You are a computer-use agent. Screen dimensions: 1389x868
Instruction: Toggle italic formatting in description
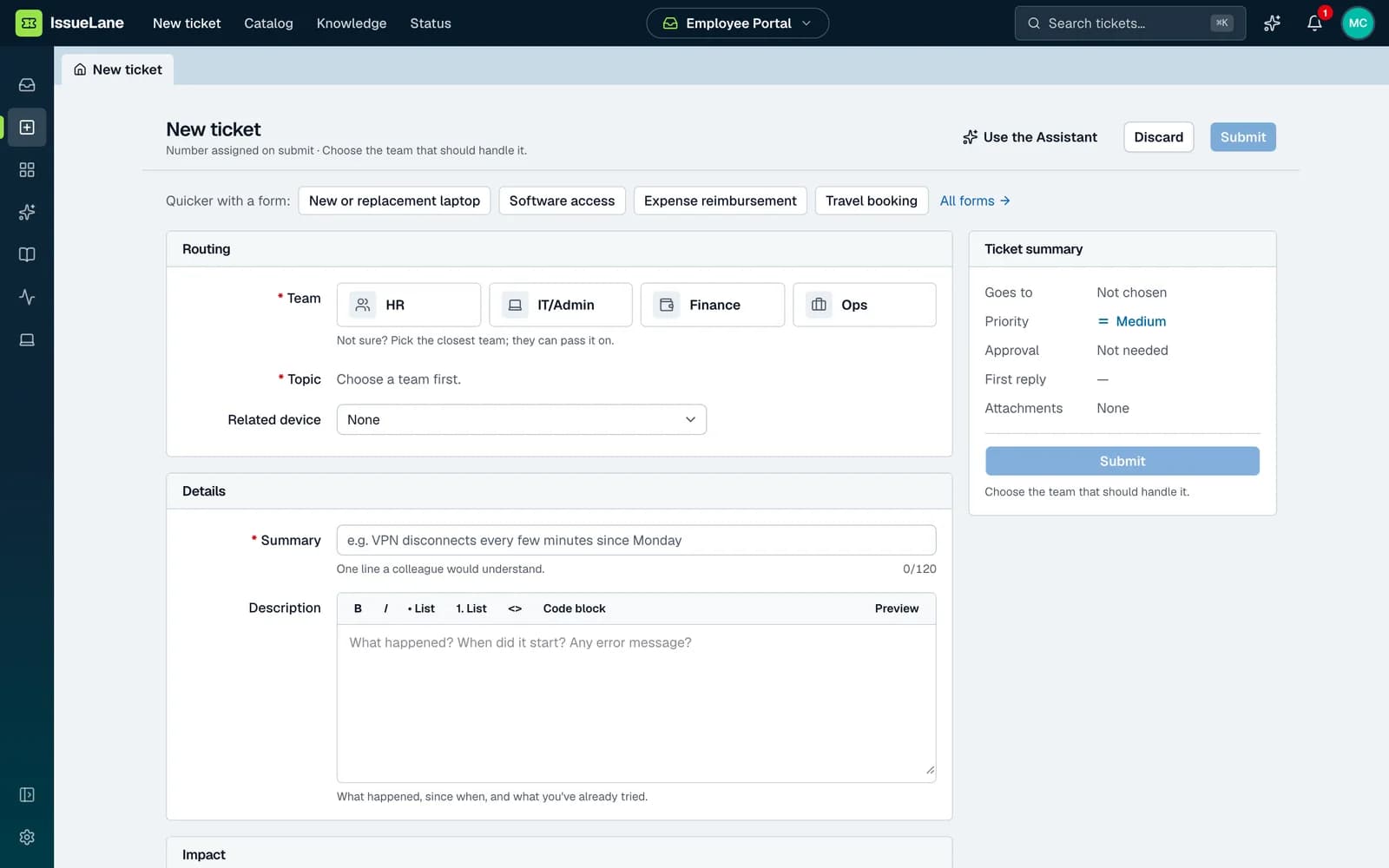(x=385, y=608)
